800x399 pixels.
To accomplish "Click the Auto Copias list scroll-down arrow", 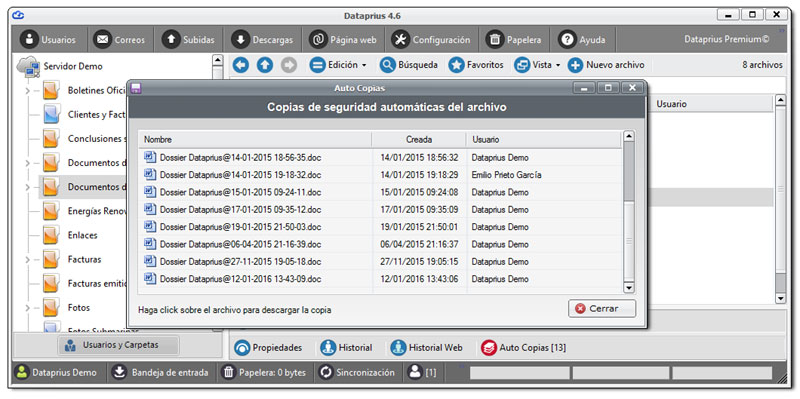I will pyautogui.click(x=629, y=288).
